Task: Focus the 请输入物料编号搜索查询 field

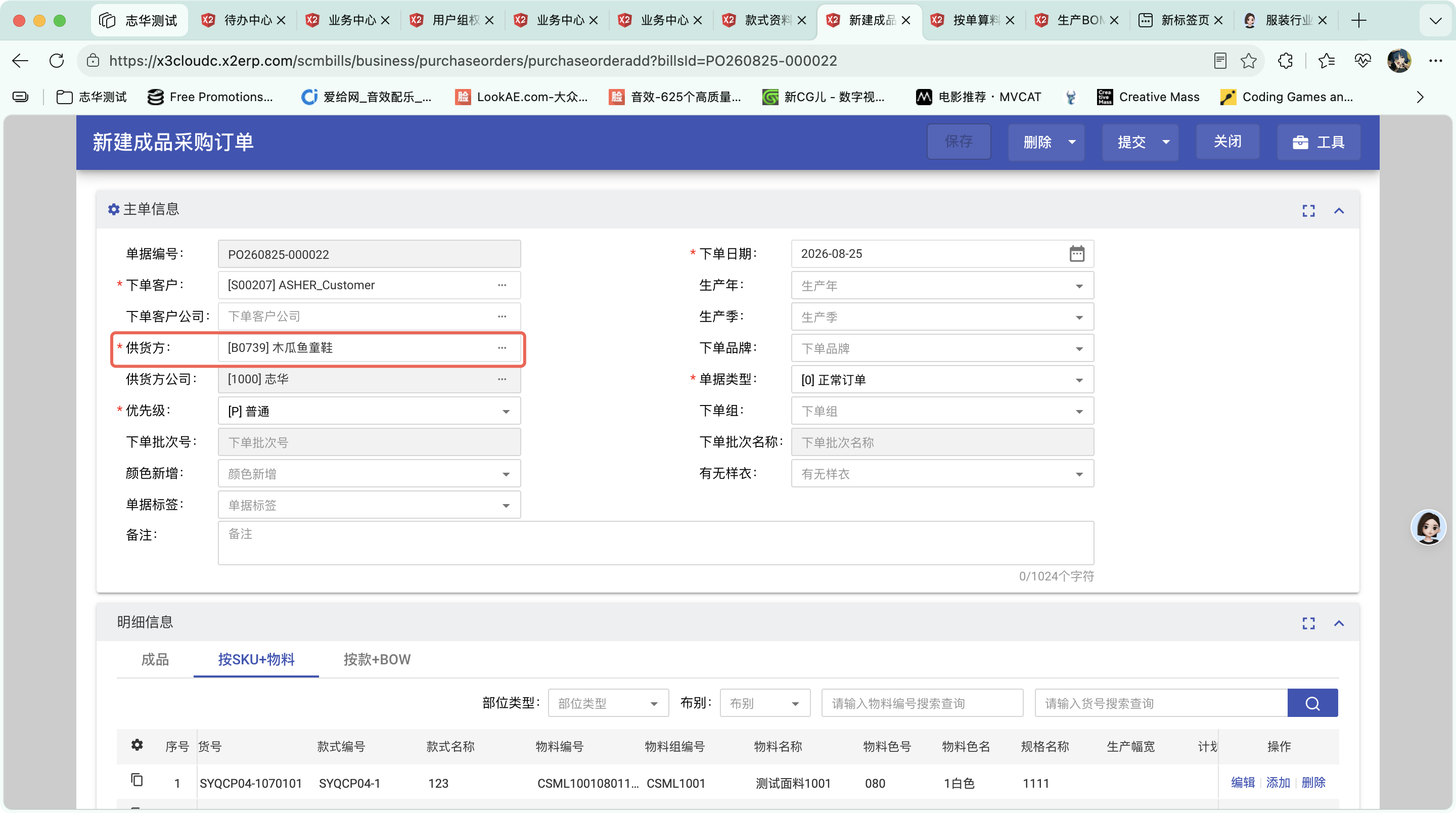Action: (922, 703)
